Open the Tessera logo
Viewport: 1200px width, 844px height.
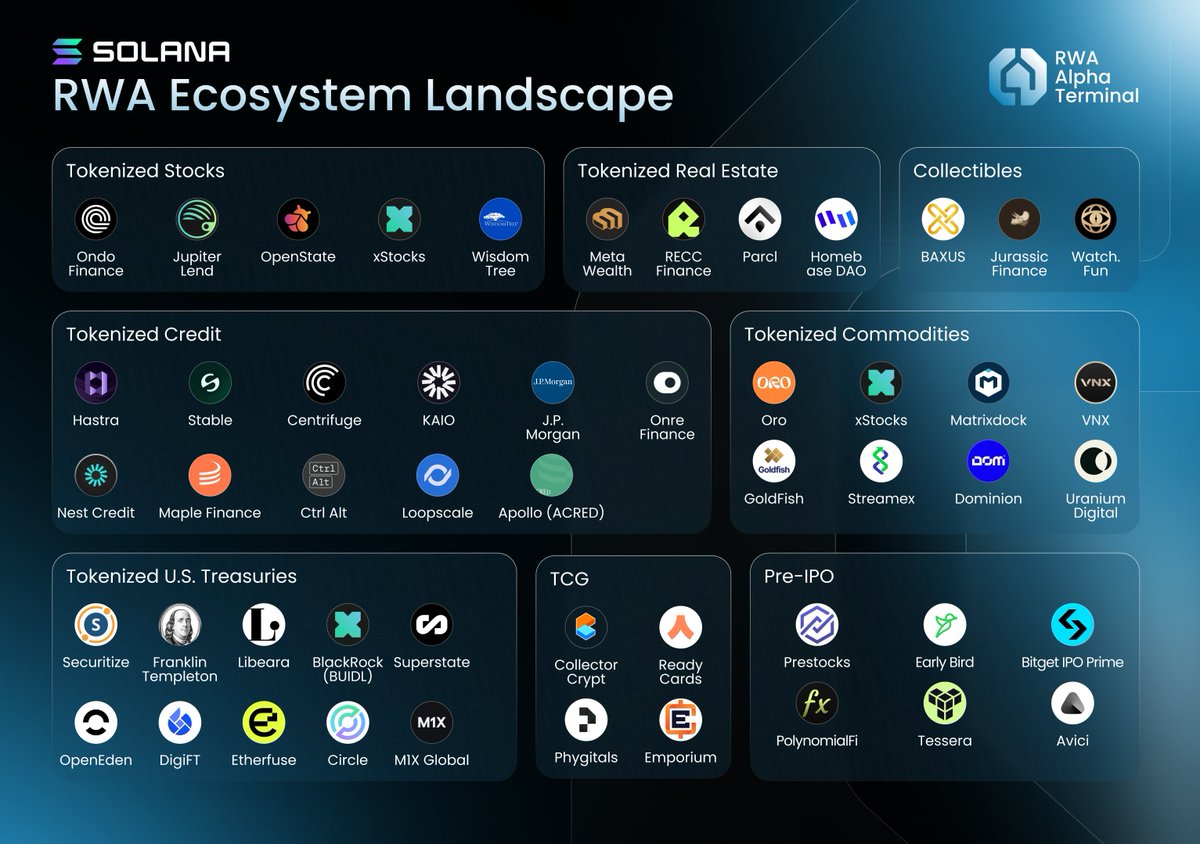945,703
